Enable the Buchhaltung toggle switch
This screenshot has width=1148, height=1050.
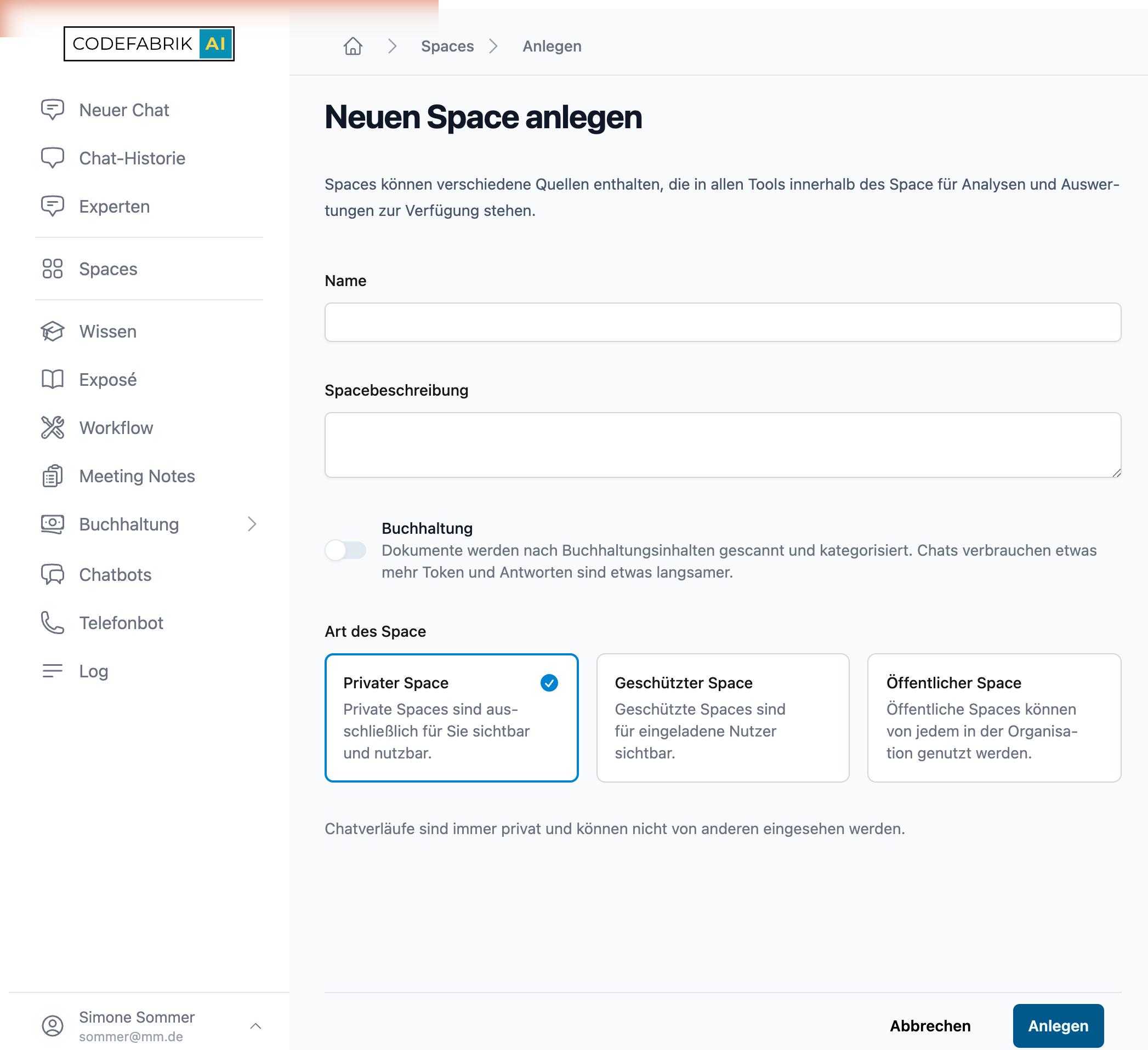click(x=345, y=550)
